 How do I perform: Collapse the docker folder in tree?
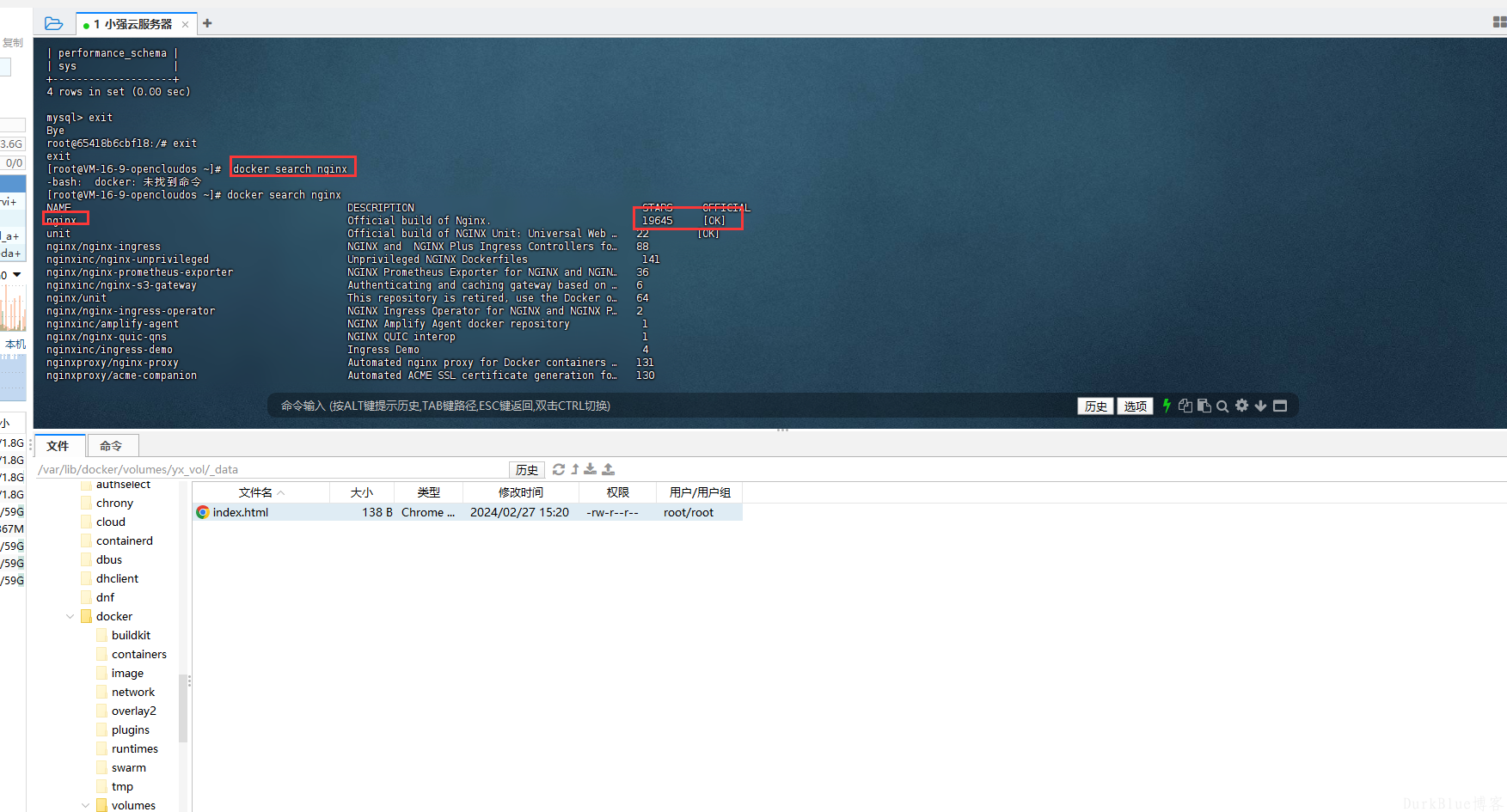point(70,616)
